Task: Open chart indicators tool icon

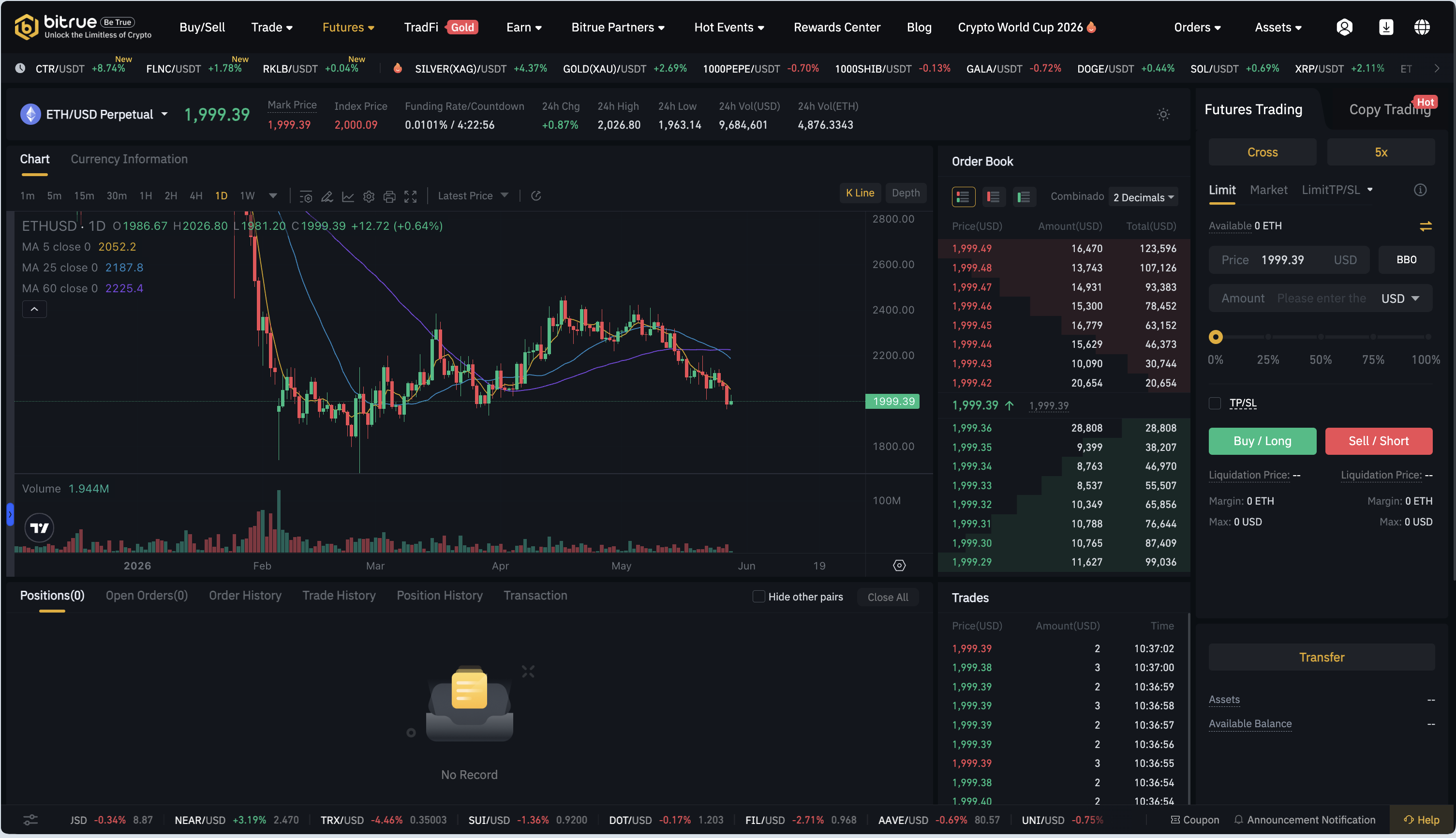Action: point(306,196)
